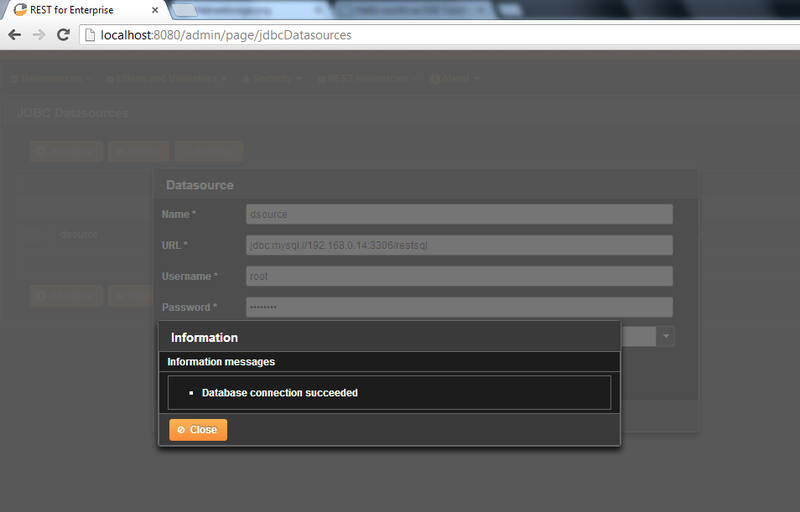The width and height of the screenshot is (800, 512).
Task: Reload the current page
Action: pos(63,35)
